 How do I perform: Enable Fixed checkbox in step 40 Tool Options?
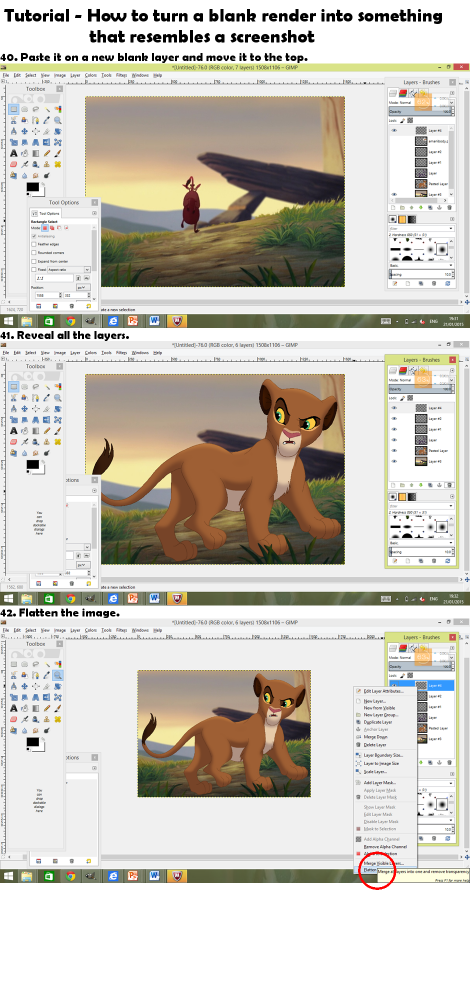(34, 270)
